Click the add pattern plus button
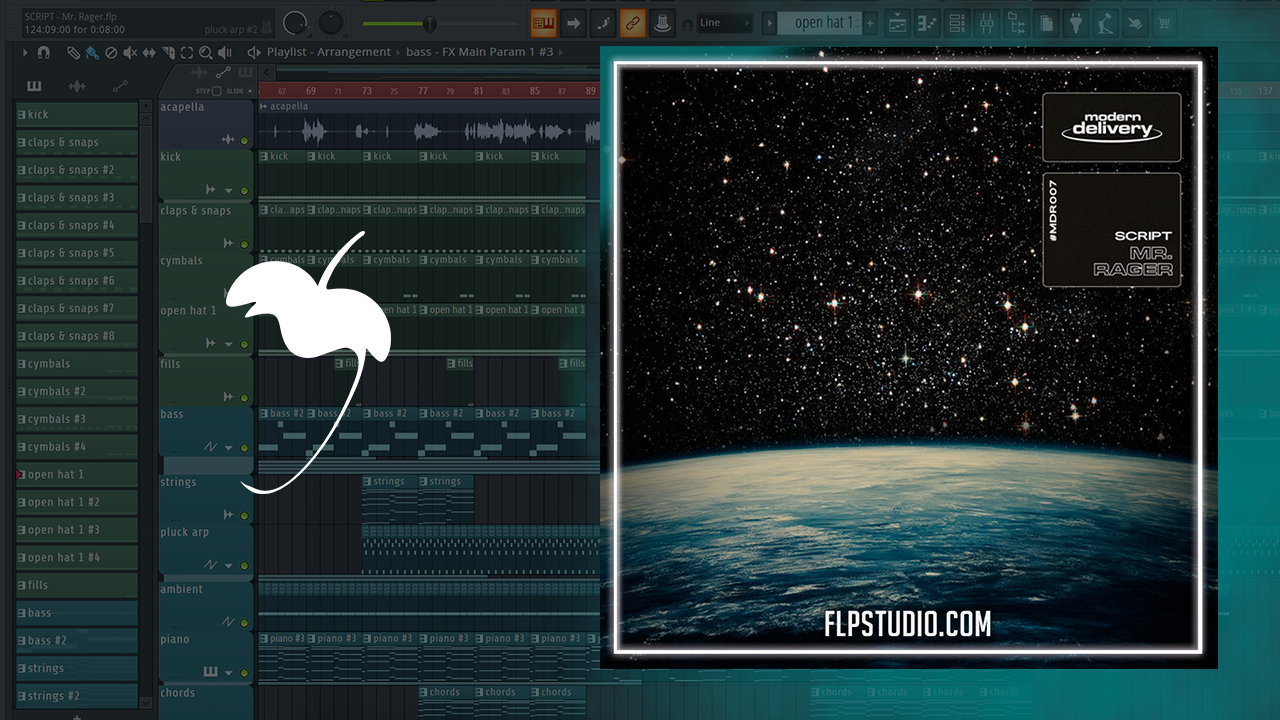The image size is (1280, 720). [x=869, y=22]
